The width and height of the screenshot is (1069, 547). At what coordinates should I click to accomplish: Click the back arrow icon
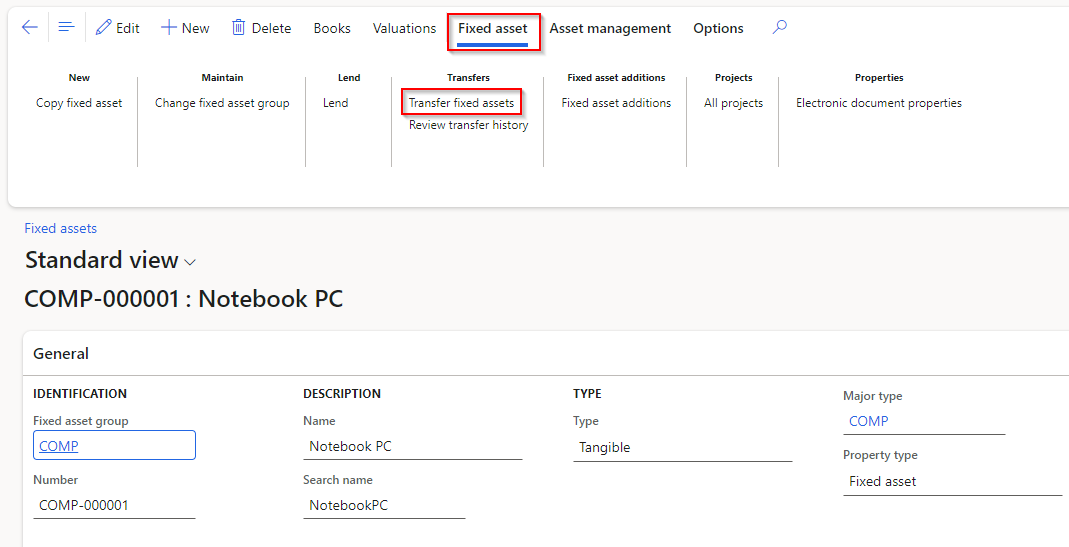click(29, 27)
